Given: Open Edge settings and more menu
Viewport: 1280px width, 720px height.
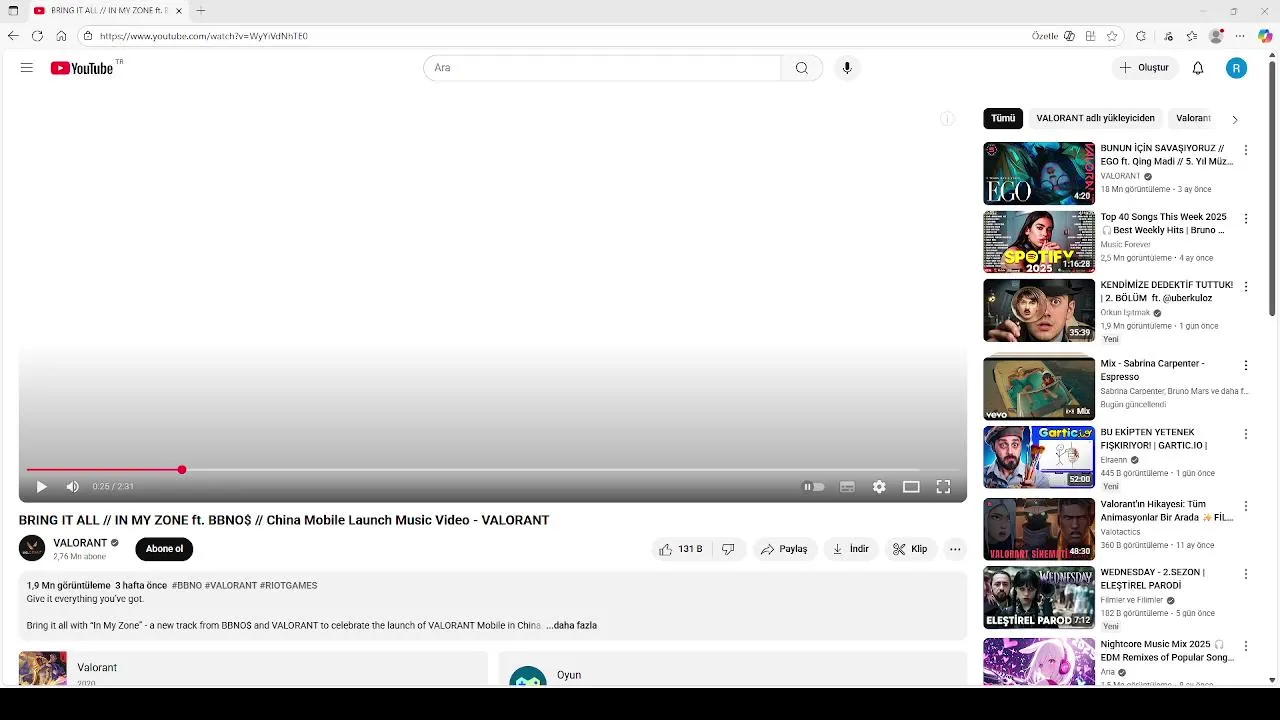Looking at the screenshot, I should [x=1240, y=36].
